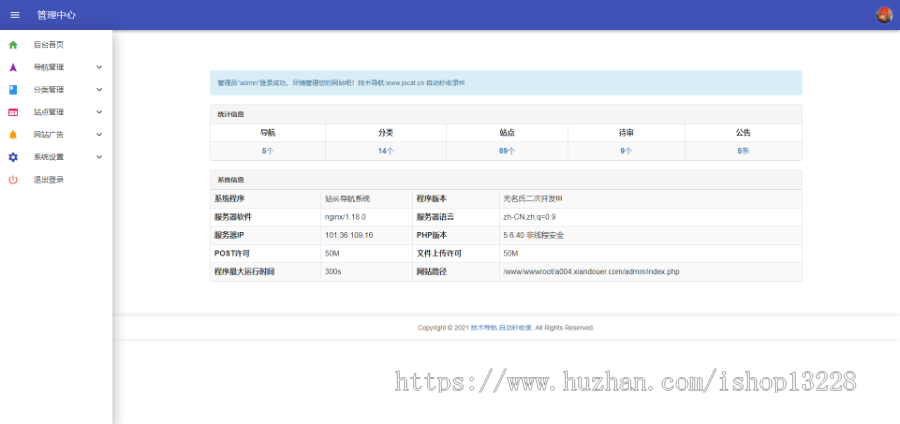Click the 服务器语言 label cell
Viewport: 900px width, 424px height.
click(456, 217)
